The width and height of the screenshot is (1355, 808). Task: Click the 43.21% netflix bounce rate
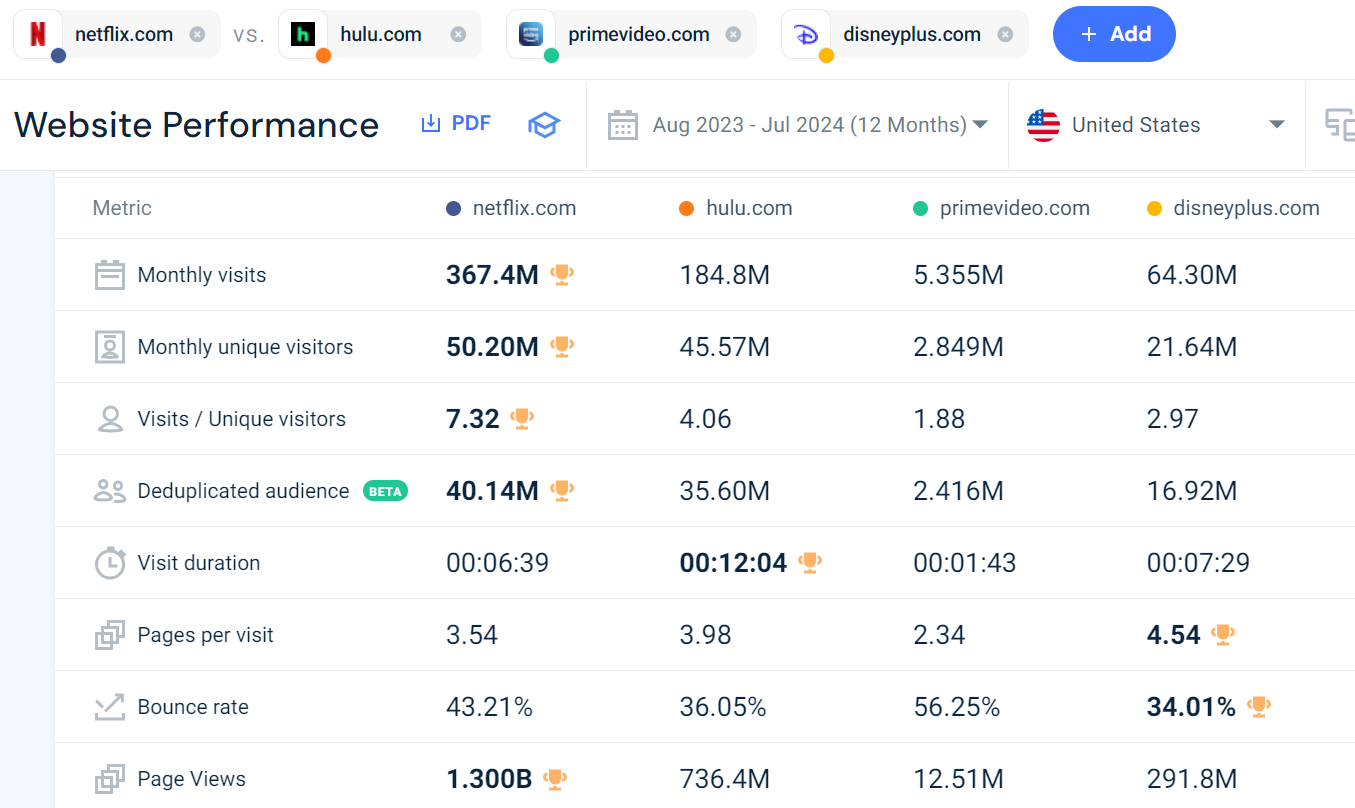click(489, 707)
